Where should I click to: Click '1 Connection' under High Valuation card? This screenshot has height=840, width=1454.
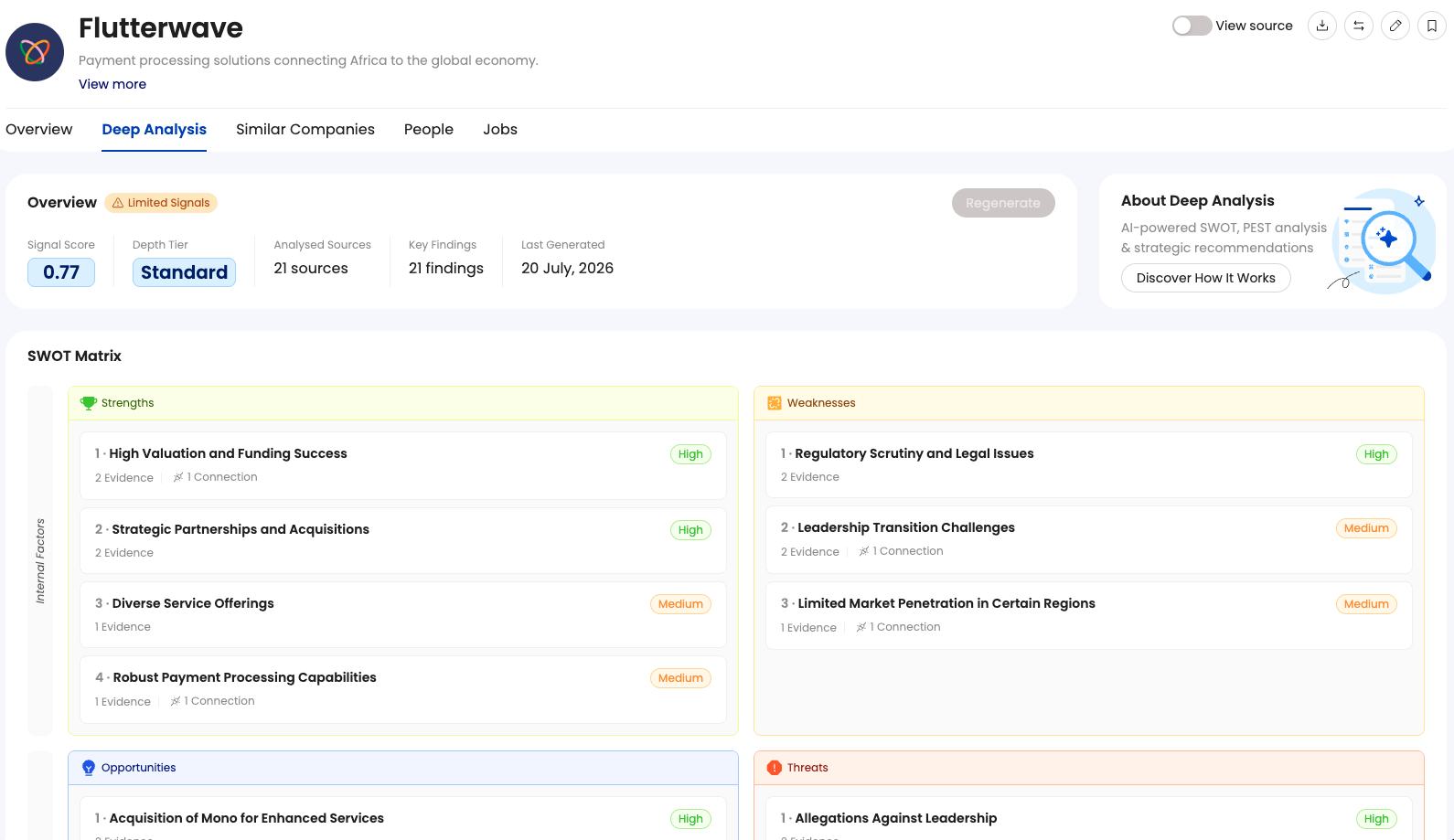[222, 477]
